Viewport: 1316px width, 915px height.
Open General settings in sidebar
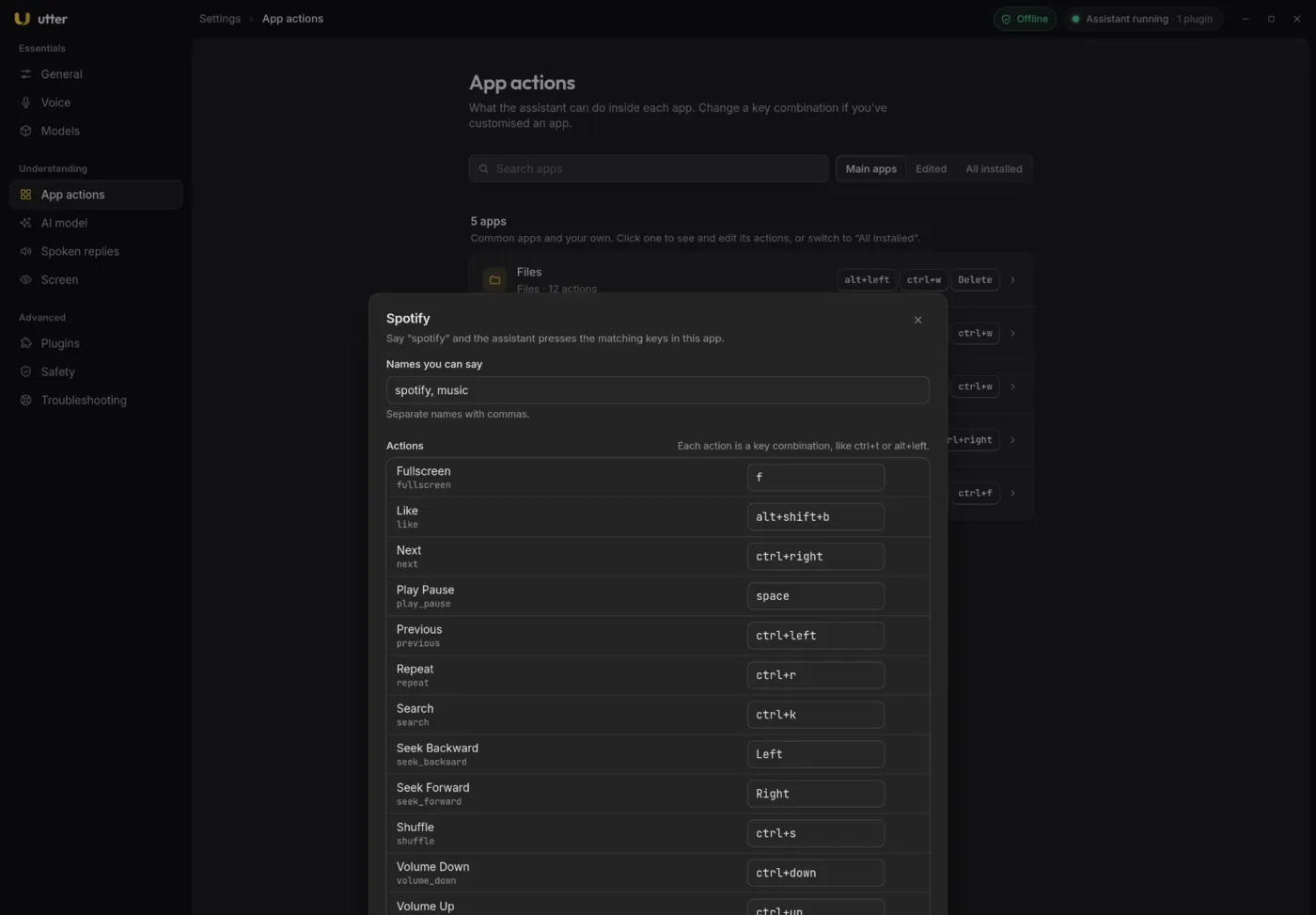(x=96, y=74)
